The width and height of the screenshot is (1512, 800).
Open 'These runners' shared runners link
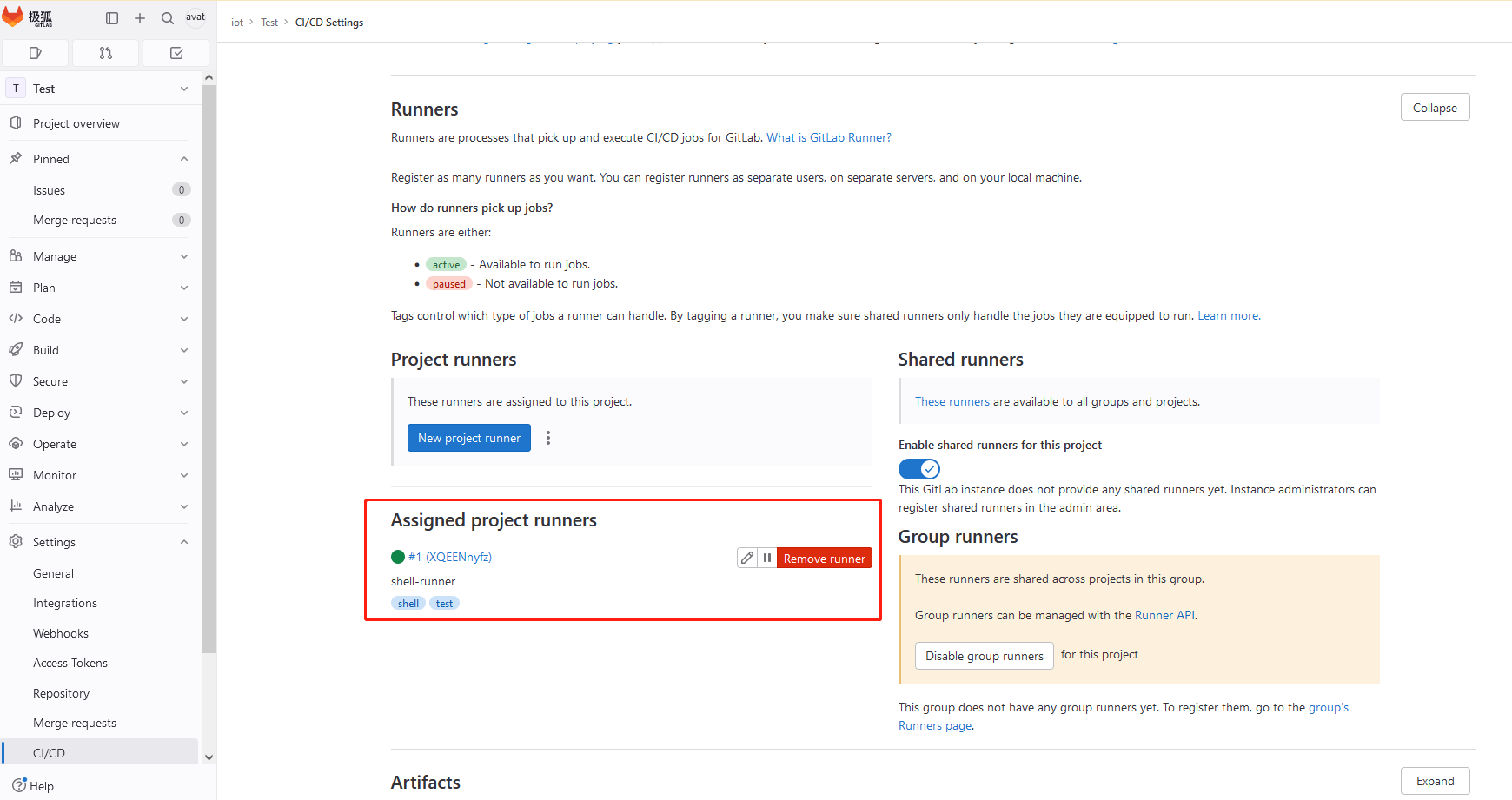pyautogui.click(x=952, y=401)
